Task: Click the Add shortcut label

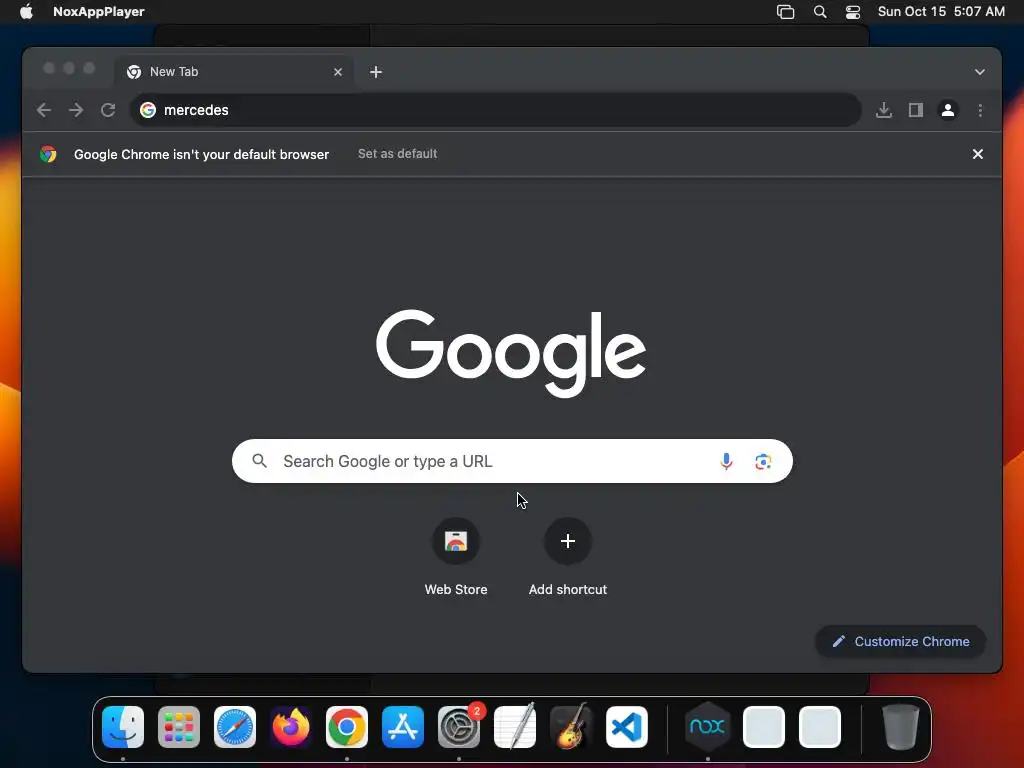Action: (x=568, y=590)
